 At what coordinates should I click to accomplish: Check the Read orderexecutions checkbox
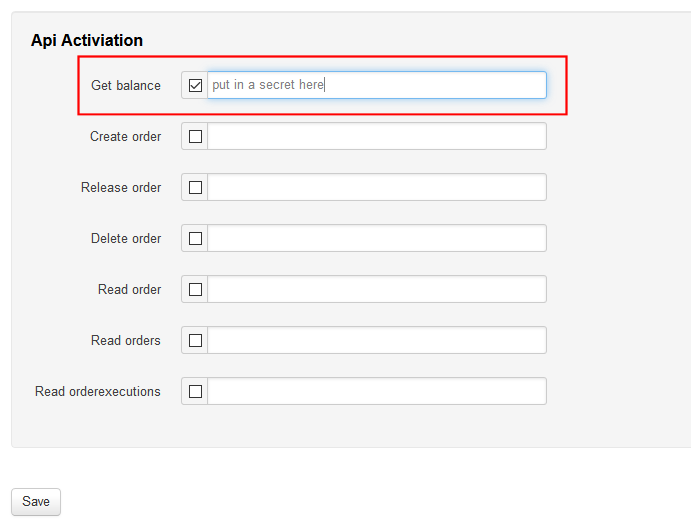[195, 392]
